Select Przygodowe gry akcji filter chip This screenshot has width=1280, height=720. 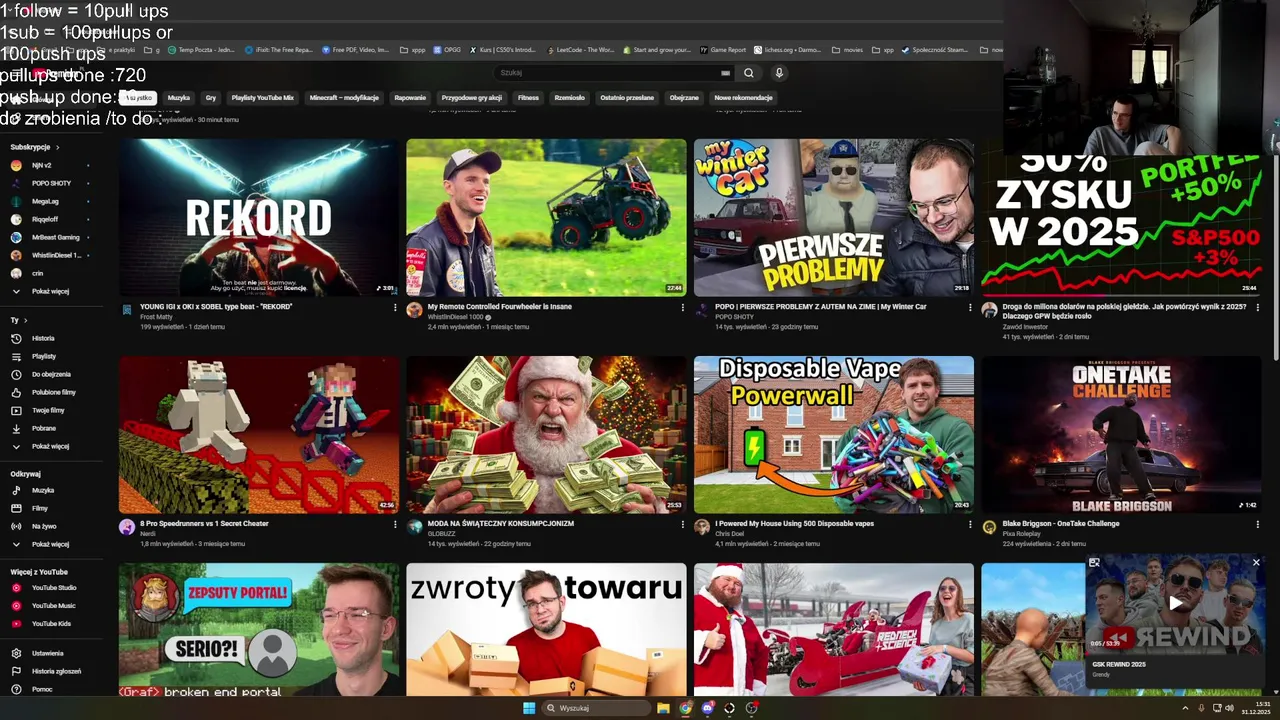tap(472, 98)
